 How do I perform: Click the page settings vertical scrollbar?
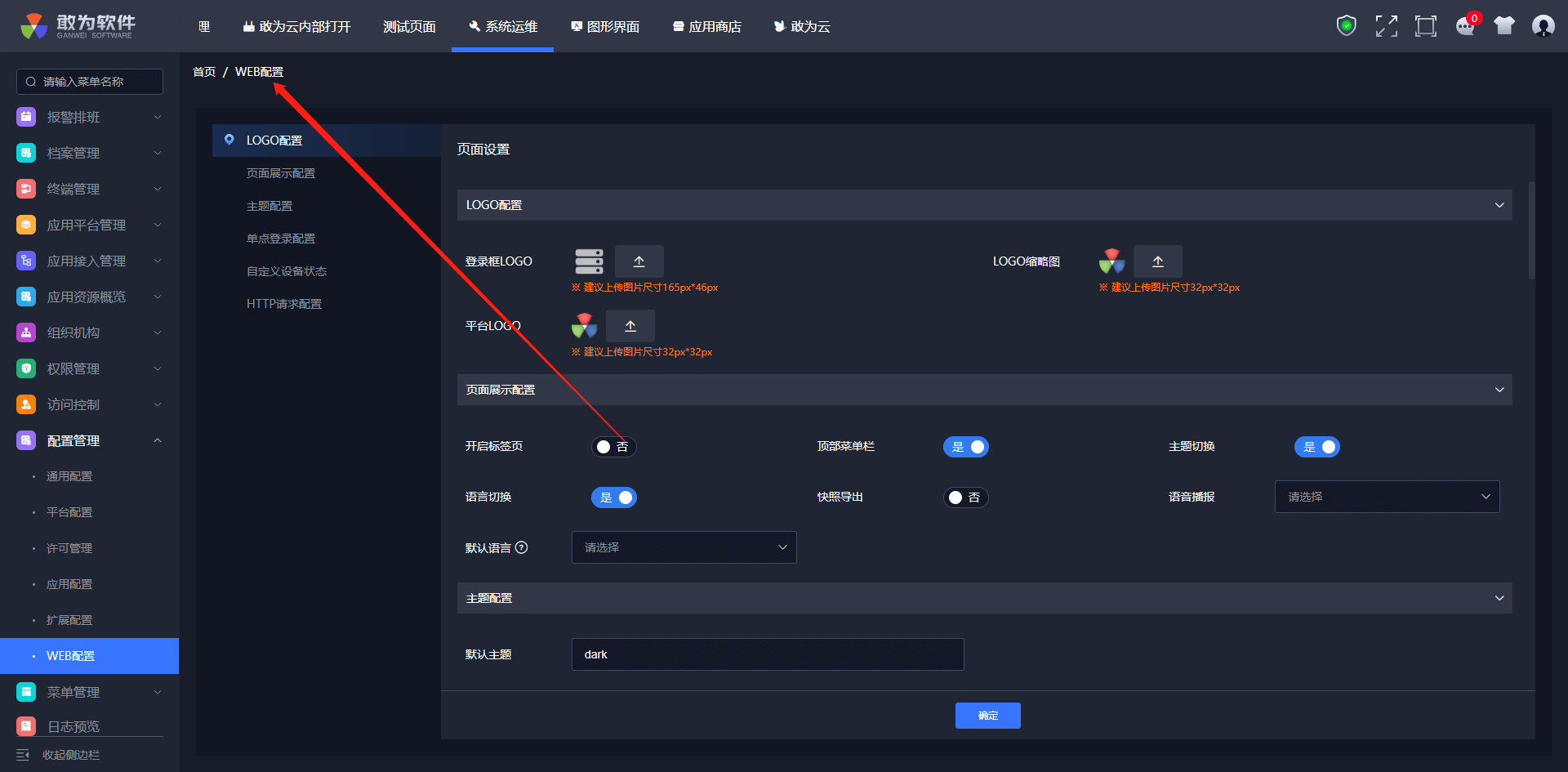pos(1531,230)
